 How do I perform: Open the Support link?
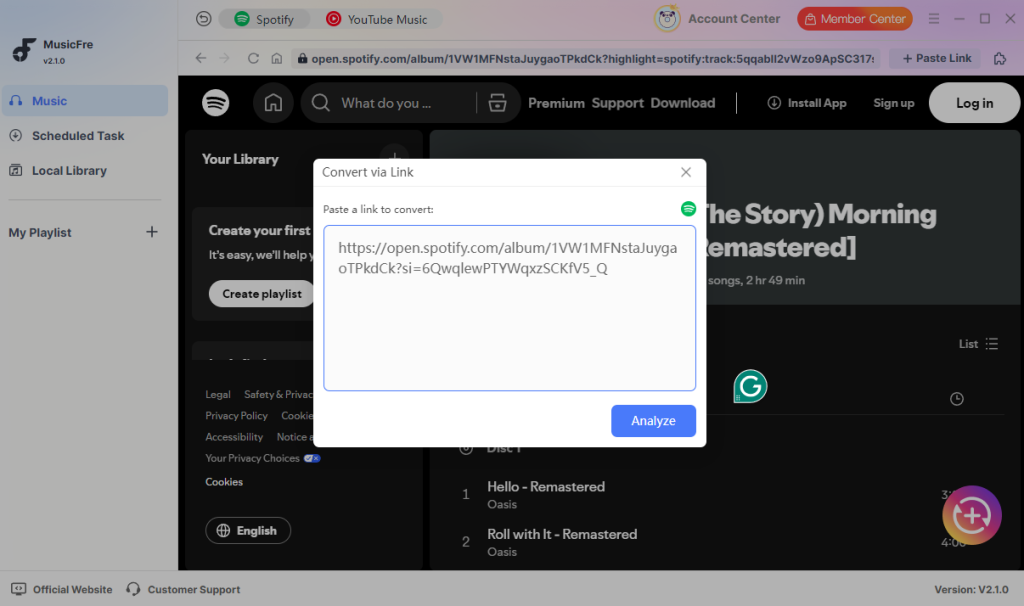click(618, 103)
